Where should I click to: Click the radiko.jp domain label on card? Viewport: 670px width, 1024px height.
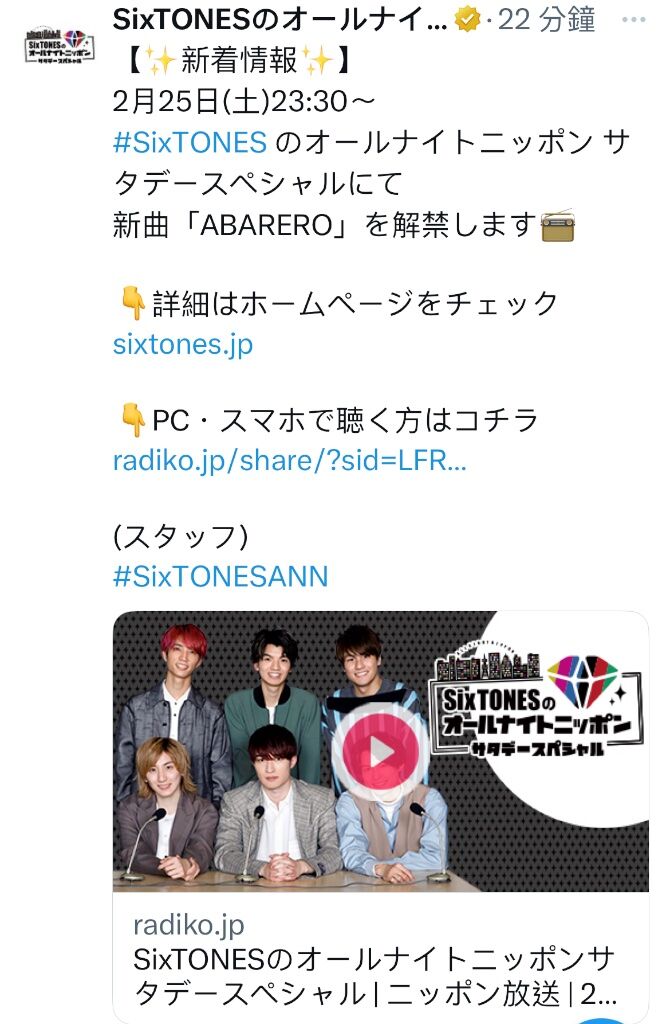pyautogui.click(x=189, y=925)
